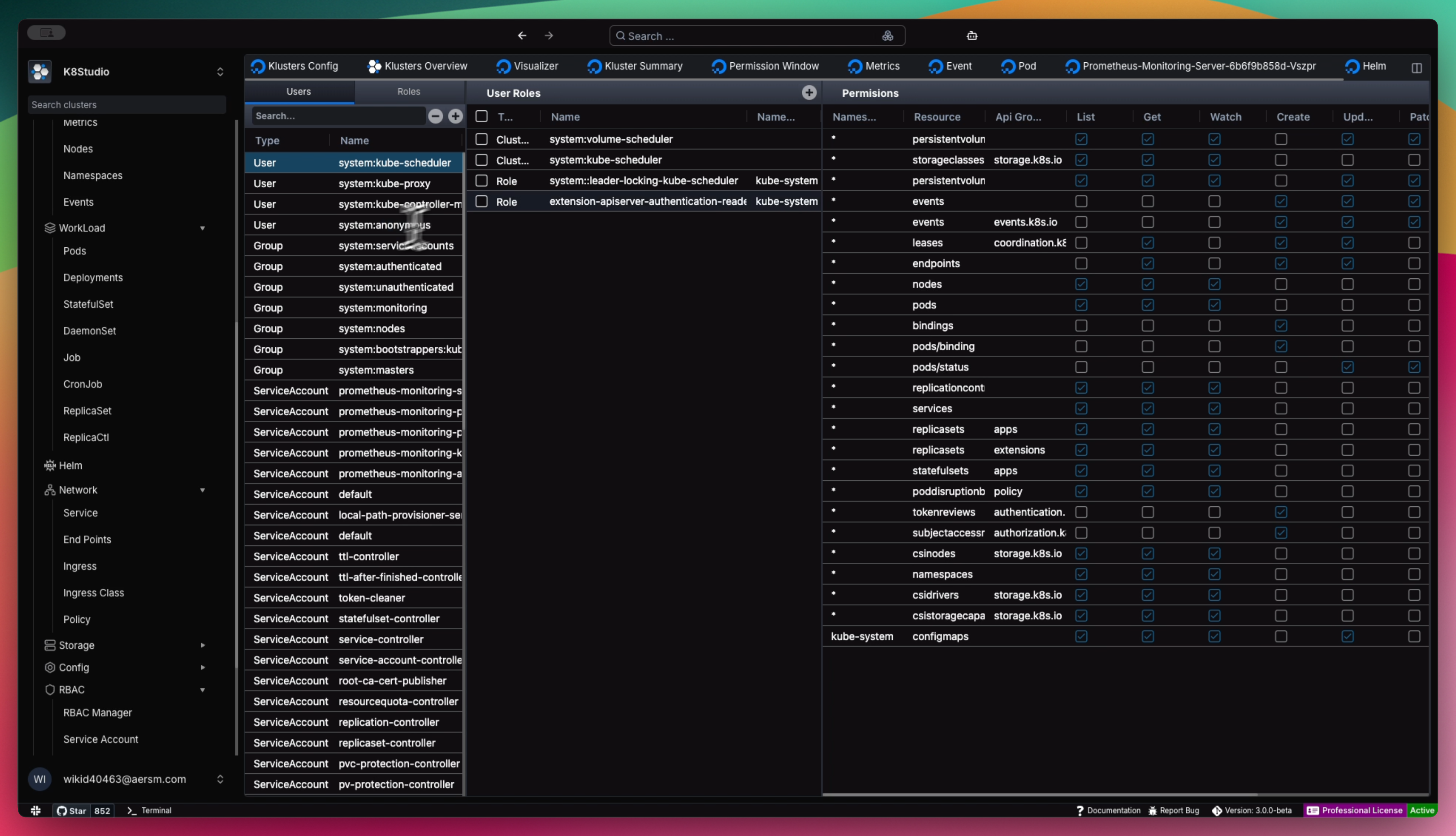
Task: Check the extension-apiserver-authentication-reader role checkbox
Action: pos(482,201)
